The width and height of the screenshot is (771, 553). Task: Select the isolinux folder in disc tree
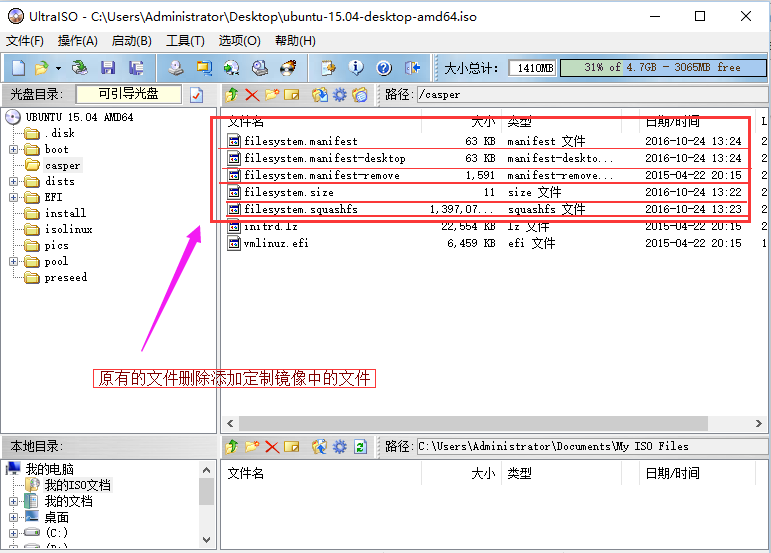tap(68, 229)
